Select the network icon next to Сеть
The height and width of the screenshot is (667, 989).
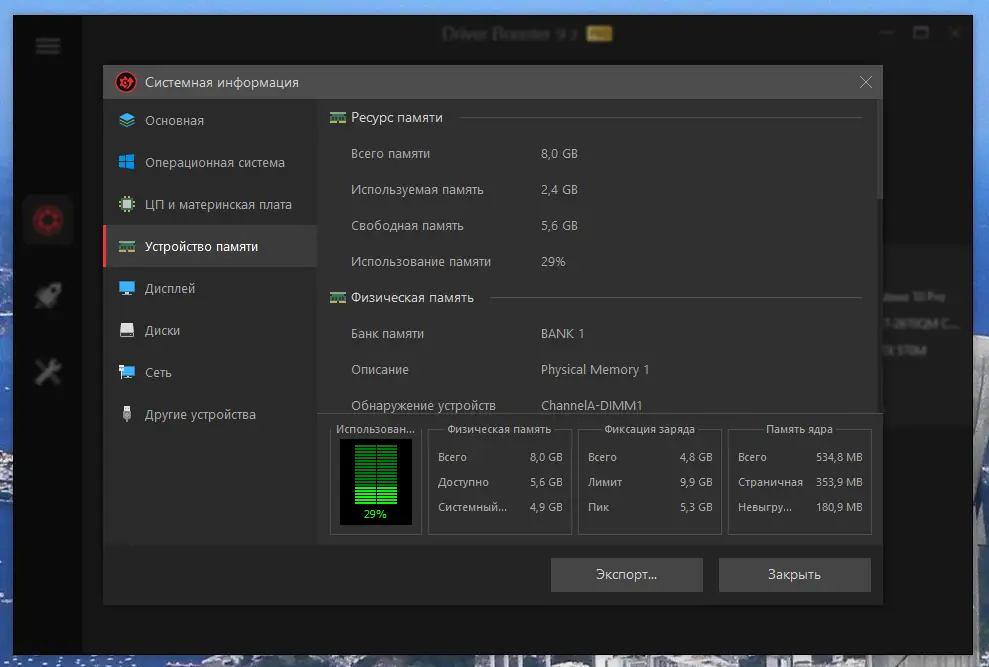click(127, 372)
